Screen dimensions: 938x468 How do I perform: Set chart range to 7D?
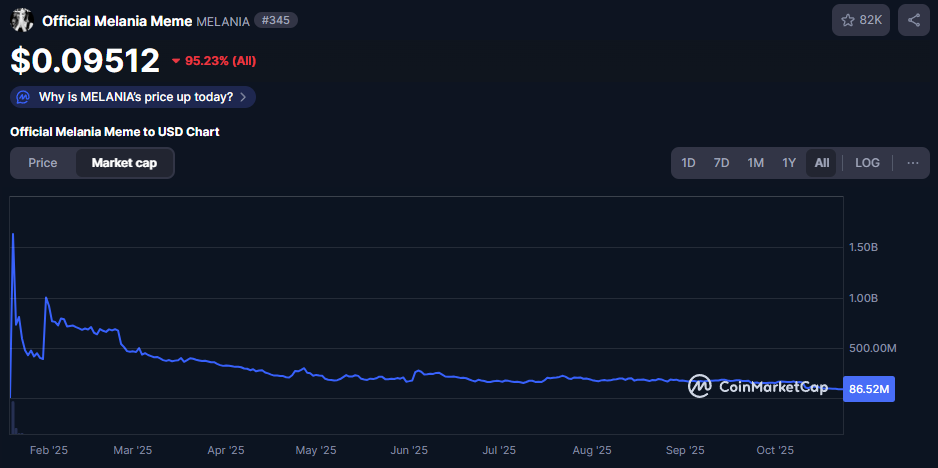point(721,163)
